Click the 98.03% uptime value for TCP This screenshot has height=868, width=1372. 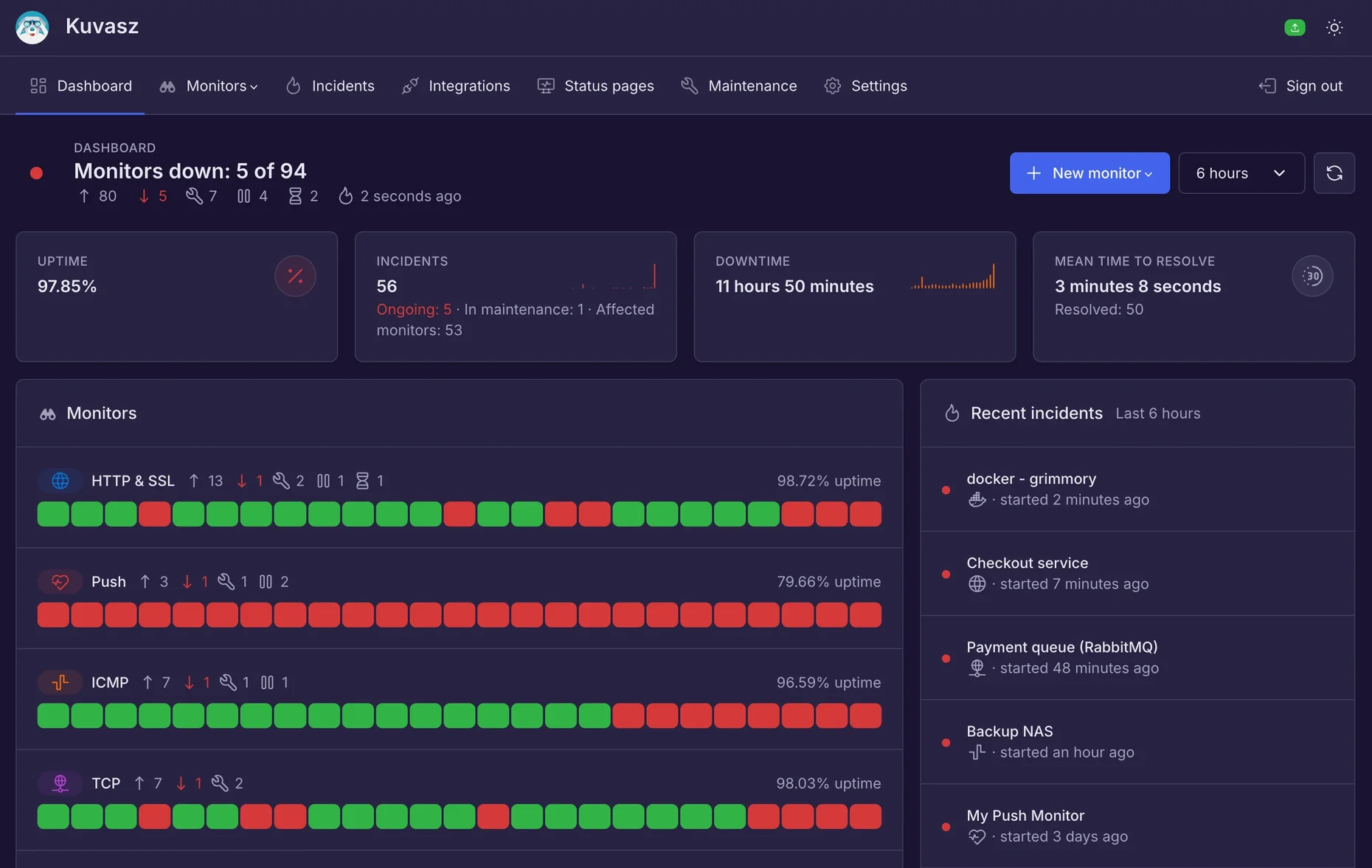tap(828, 783)
